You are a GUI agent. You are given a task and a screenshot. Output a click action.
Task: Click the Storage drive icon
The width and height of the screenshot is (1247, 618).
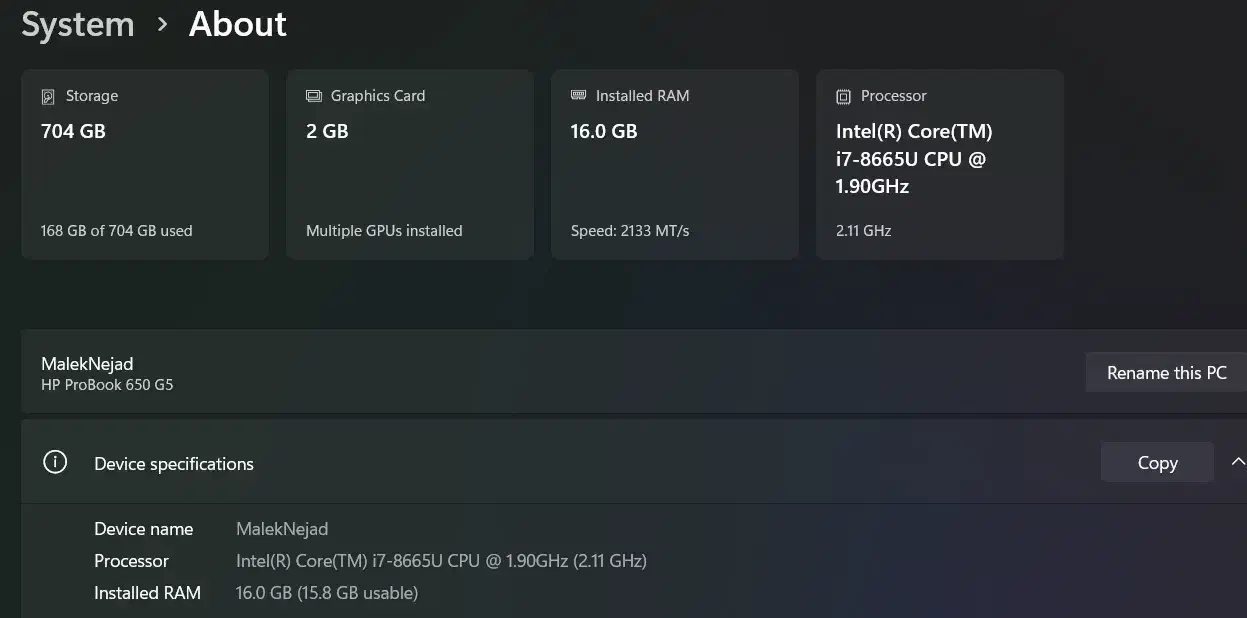(48, 97)
